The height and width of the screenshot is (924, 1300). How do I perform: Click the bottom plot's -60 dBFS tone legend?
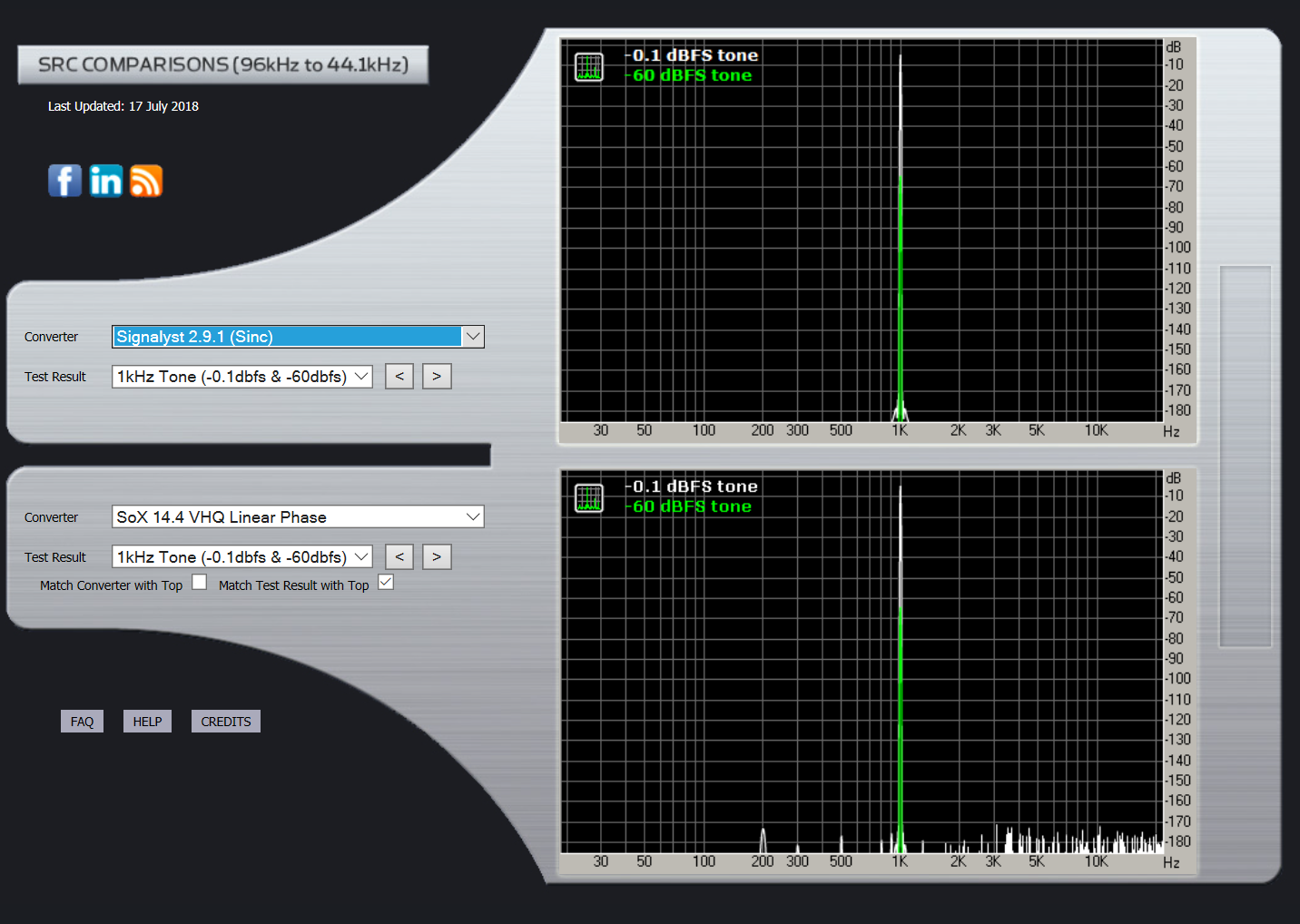click(x=689, y=506)
